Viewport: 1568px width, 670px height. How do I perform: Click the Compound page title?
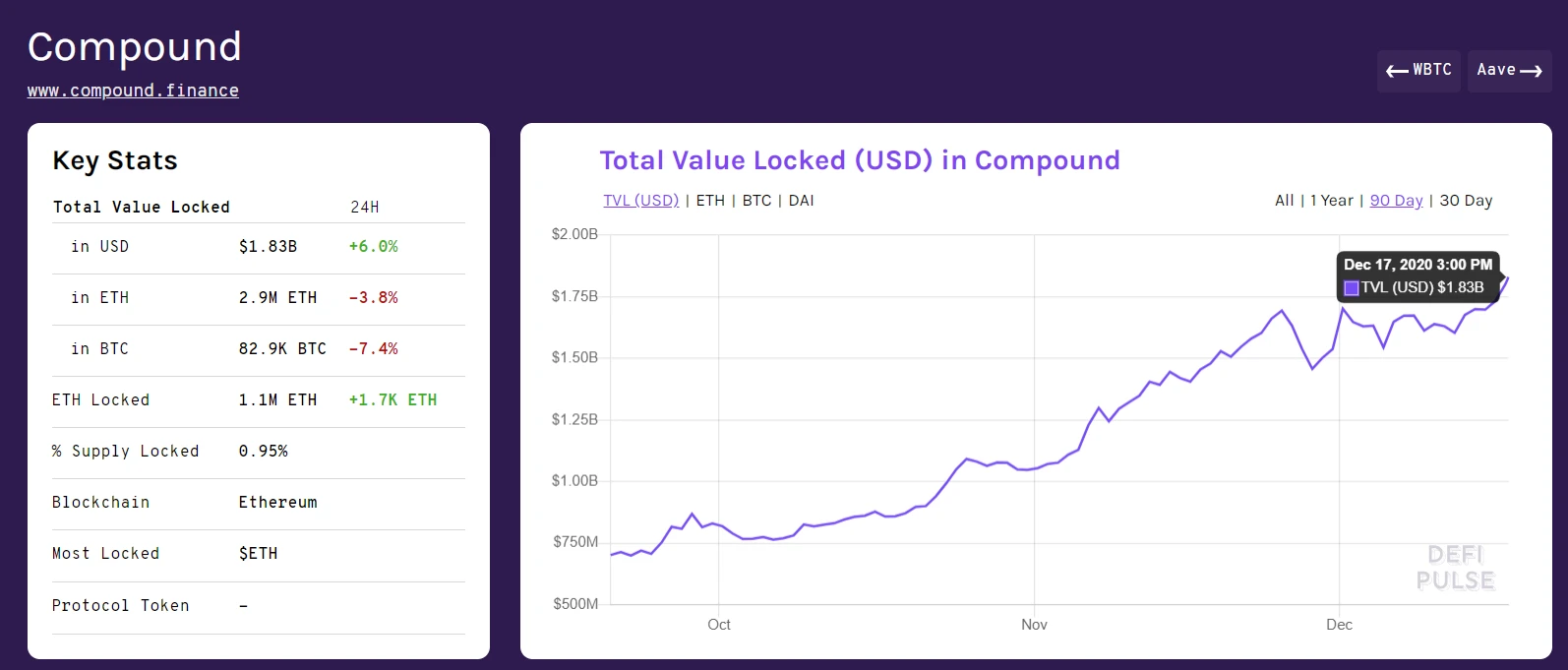pyautogui.click(x=135, y=46)
